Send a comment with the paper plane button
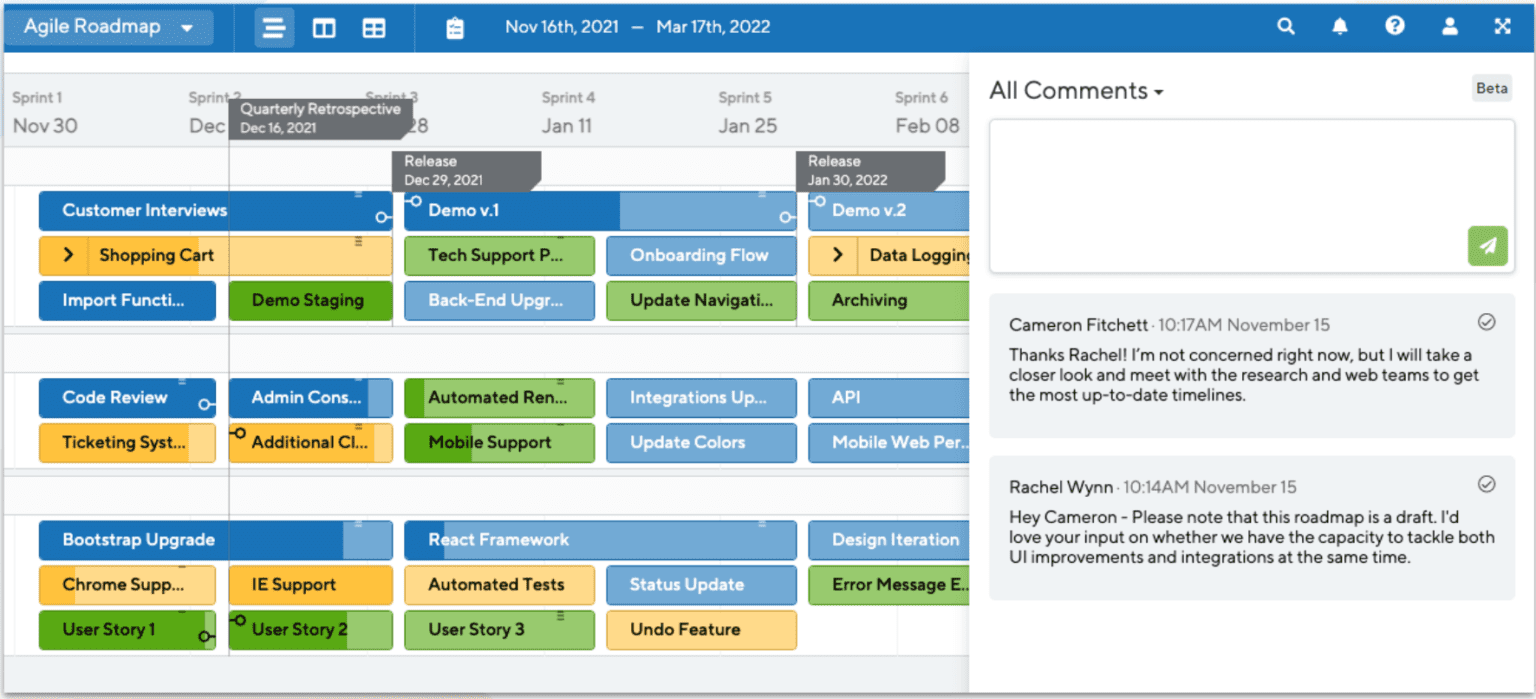The height and width of the screenshot is (699, 1536). 1487,246
